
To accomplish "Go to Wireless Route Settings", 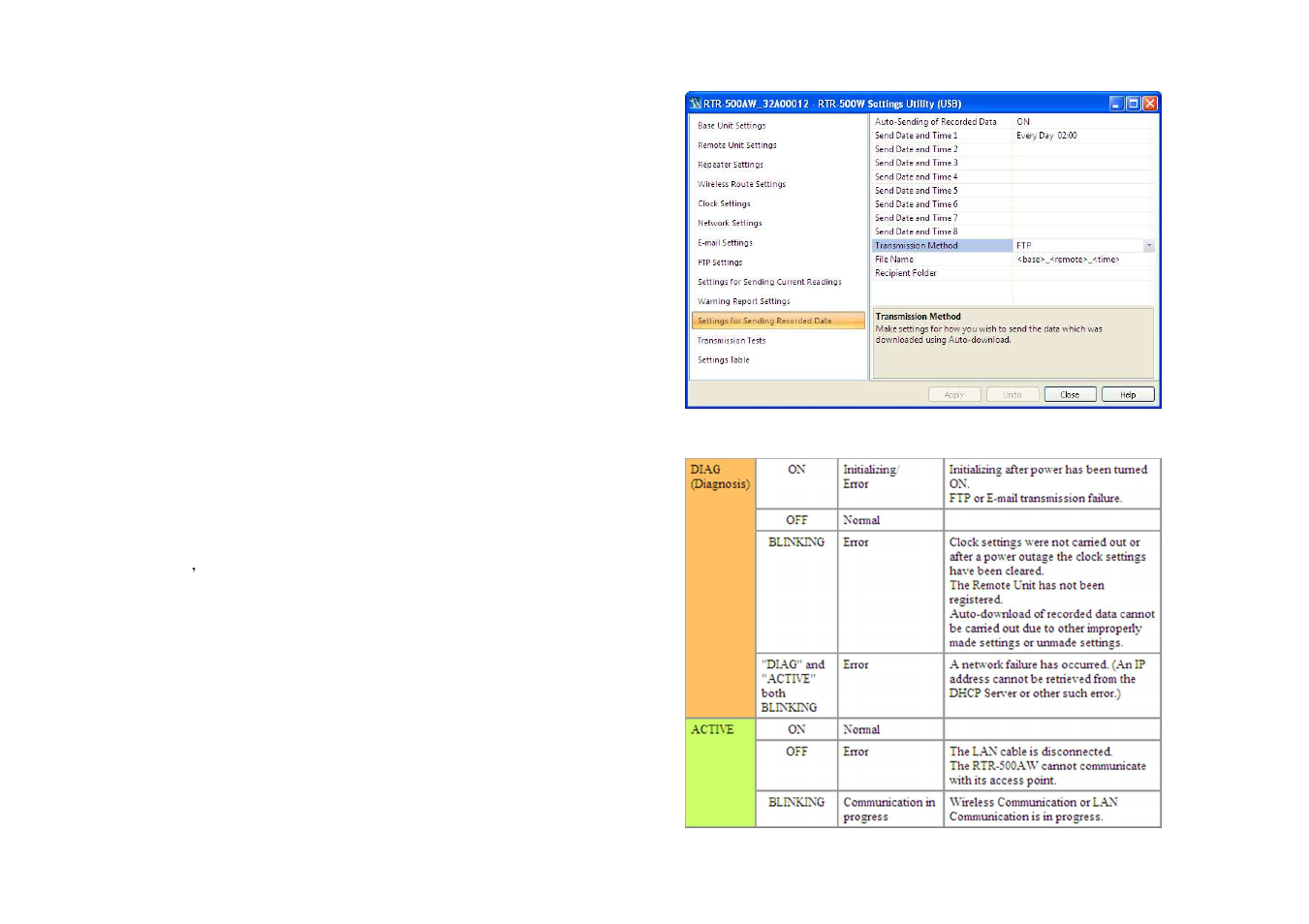I will tap(742, 184).
